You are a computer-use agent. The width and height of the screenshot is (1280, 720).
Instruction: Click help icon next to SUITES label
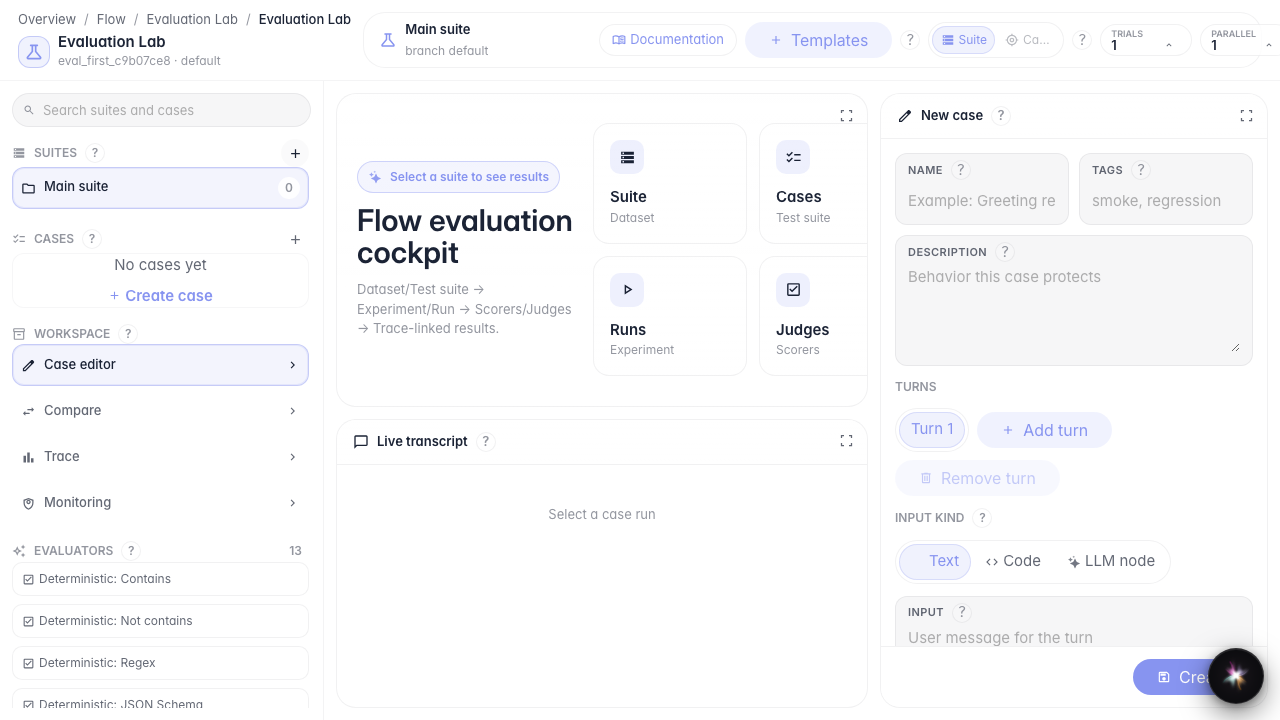(95, 153)
